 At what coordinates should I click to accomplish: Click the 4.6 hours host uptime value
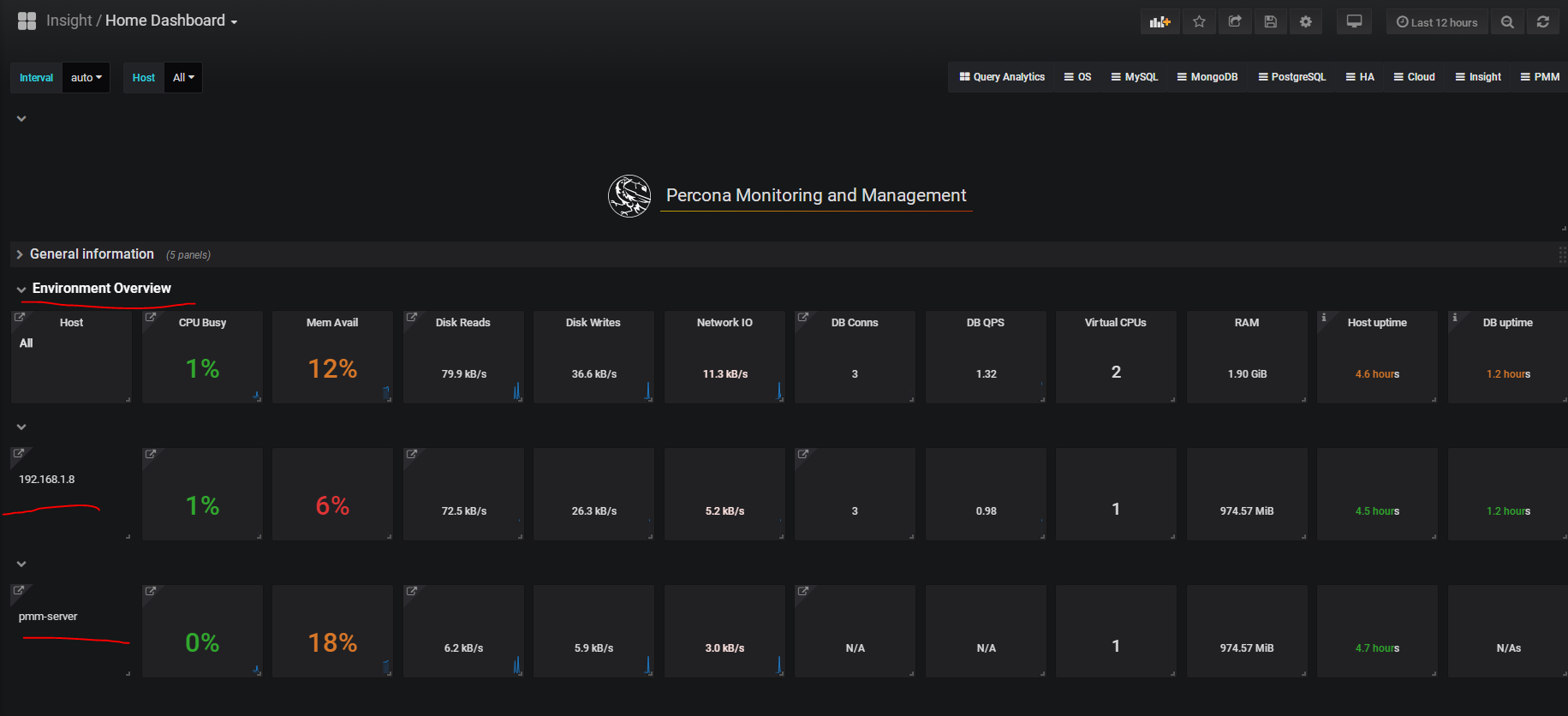[x=1377, y=374]
